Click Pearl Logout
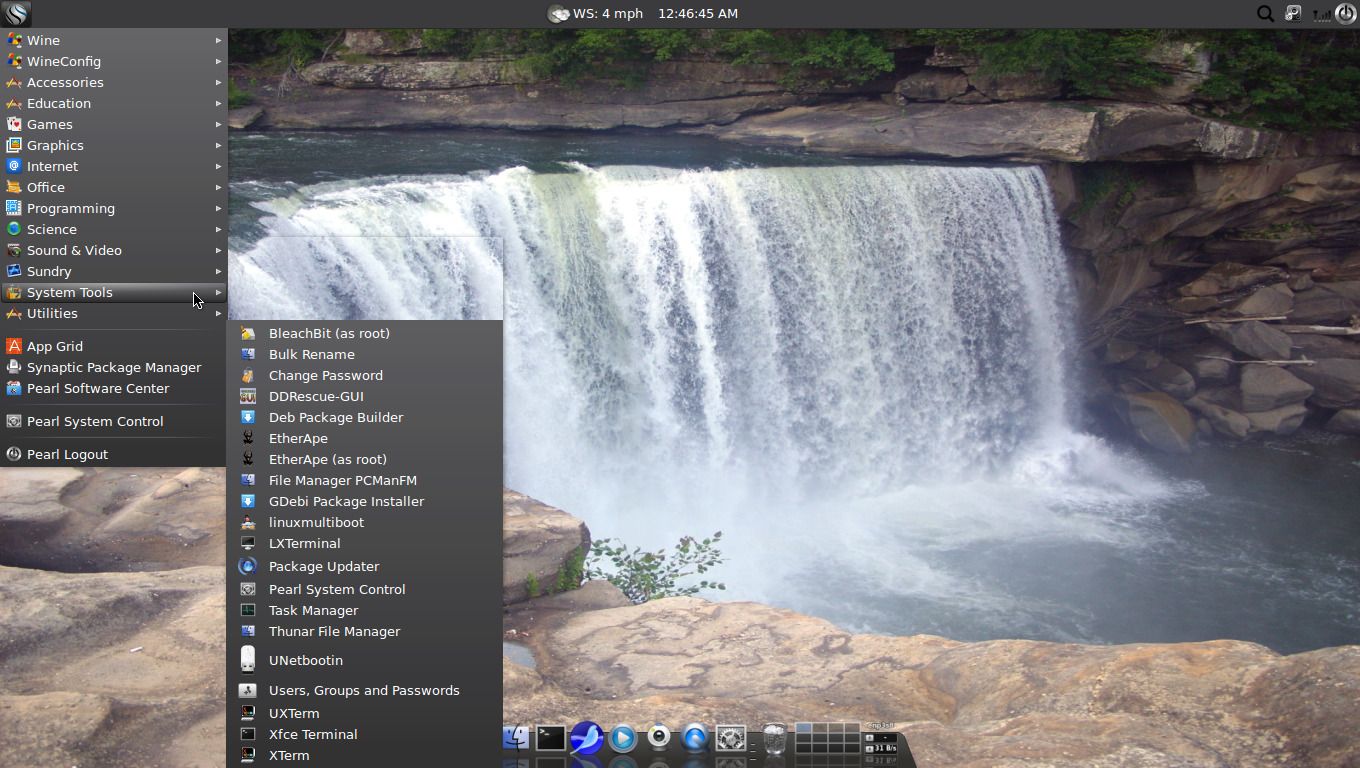The width and height of the screenshot is (1360, 768). 67,454
